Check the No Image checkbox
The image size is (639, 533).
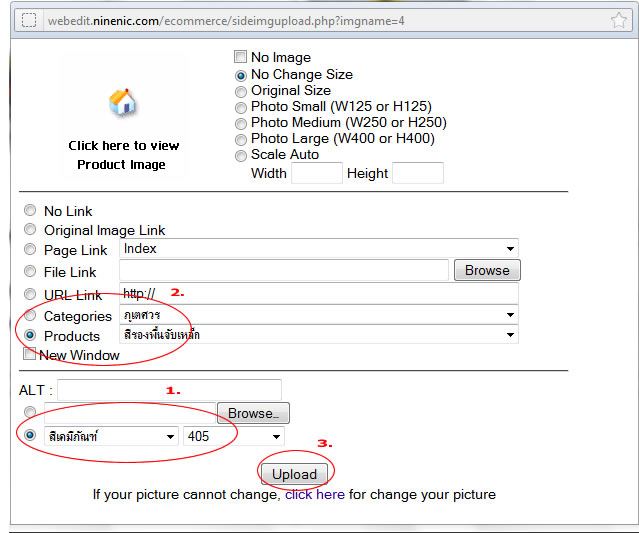[x=240, y=58]
